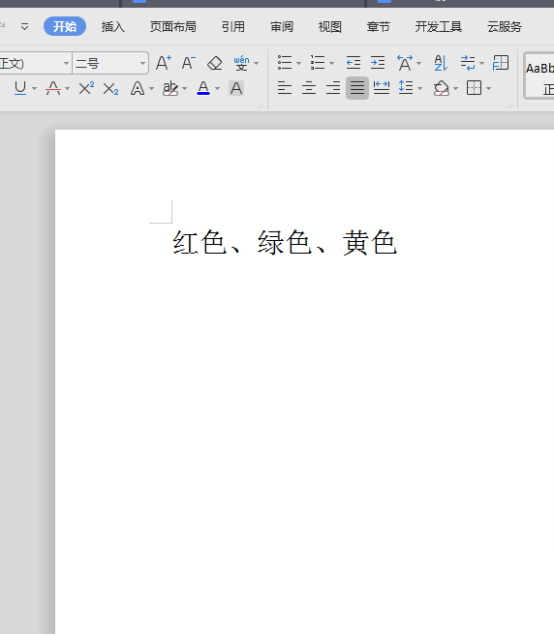Apply underline formatting
Image resolution: width=554 pixels, height=635 pixels.
pos(20,88)
